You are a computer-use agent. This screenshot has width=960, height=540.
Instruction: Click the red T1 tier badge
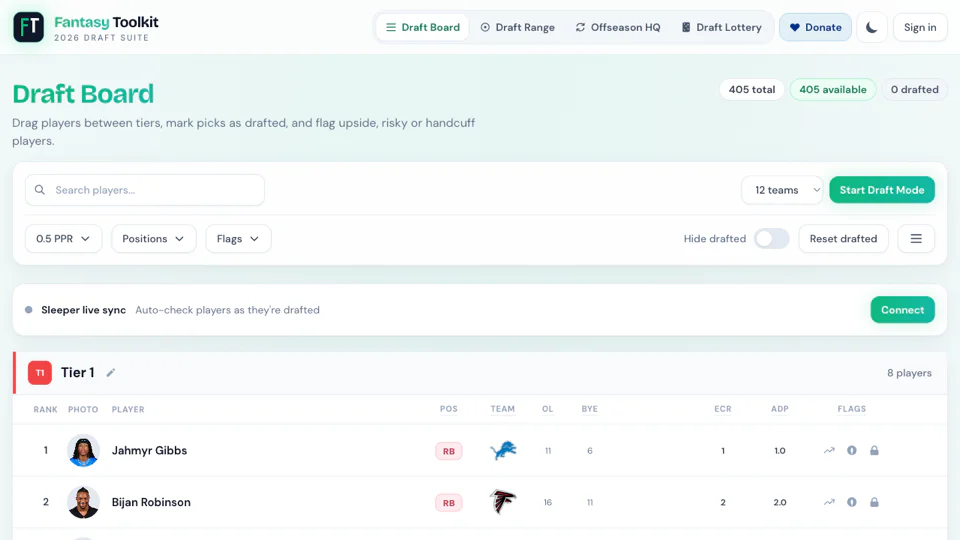[40, 373]
